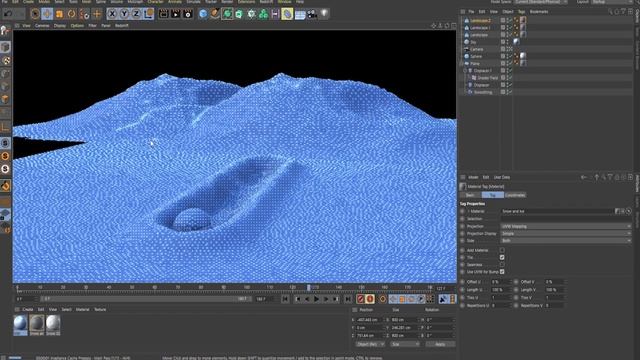Image resolution: width=640 pixels, height=360 pixels.
Task: Enable the Add Material checkbox
Action: click(502, 250)
